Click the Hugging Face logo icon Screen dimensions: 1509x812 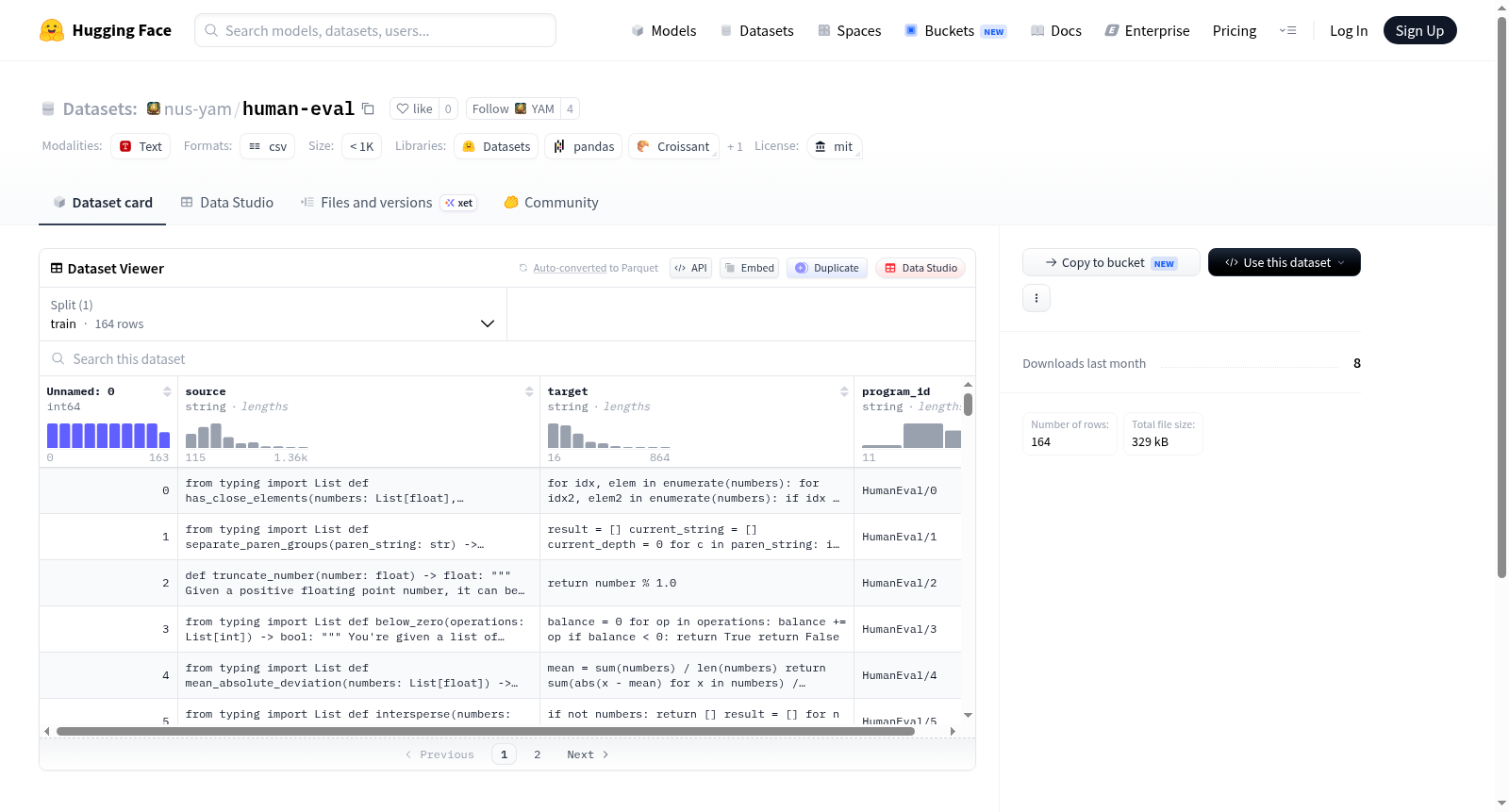point(52,30)
